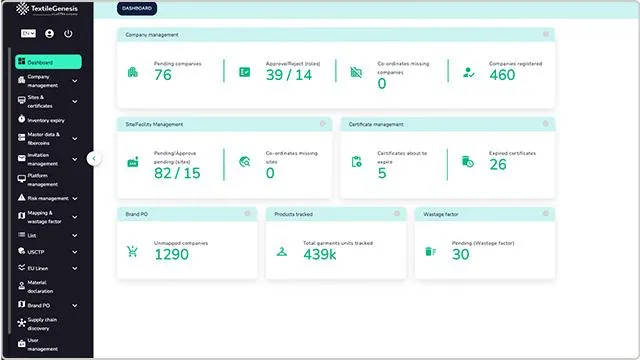Click the Companies registered person icon
Screen dimensions: 640x360
pyautogui.click(x=469, y=73)
